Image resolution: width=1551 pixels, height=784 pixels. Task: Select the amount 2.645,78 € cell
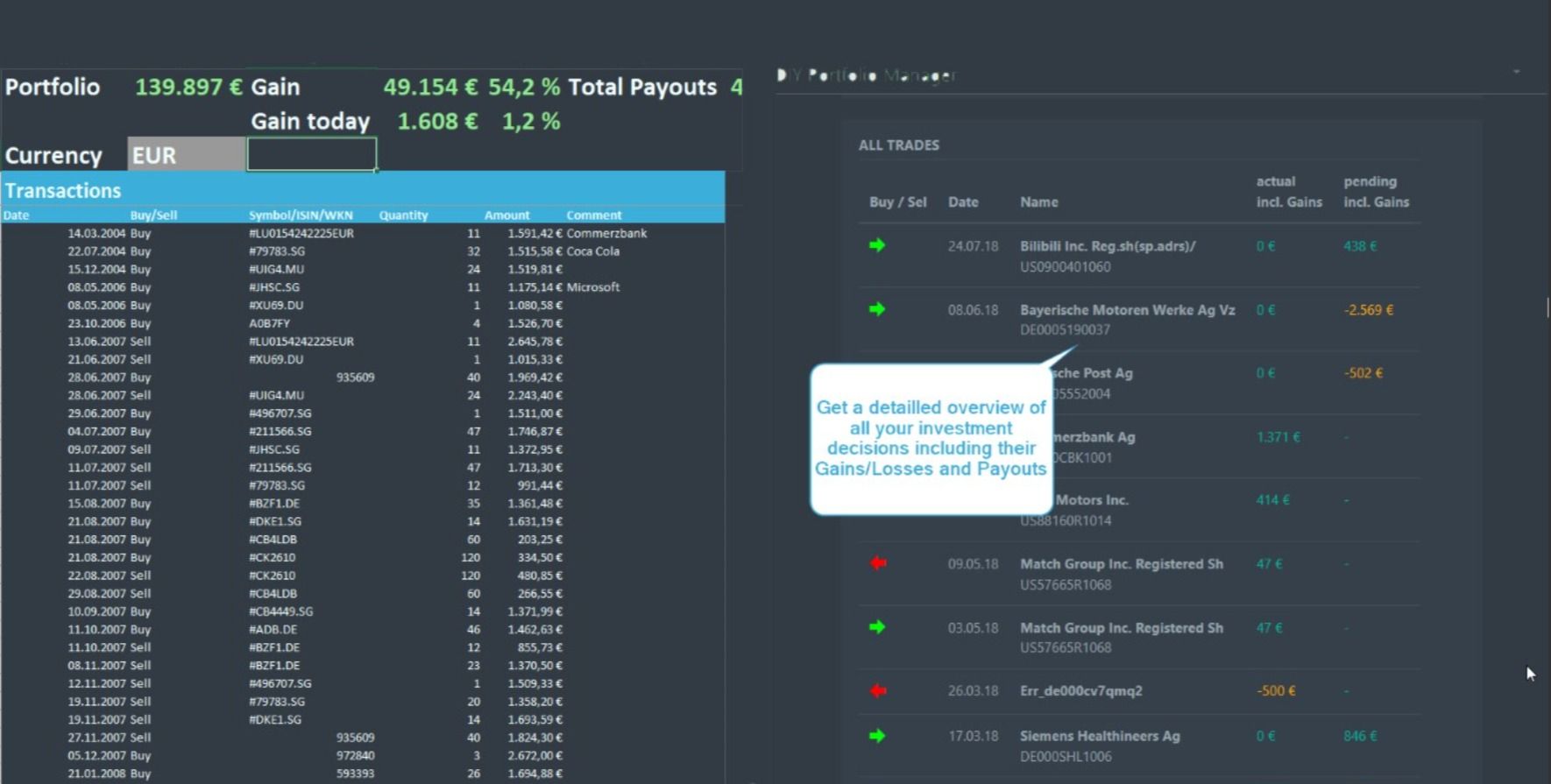(x=535, y=342)
